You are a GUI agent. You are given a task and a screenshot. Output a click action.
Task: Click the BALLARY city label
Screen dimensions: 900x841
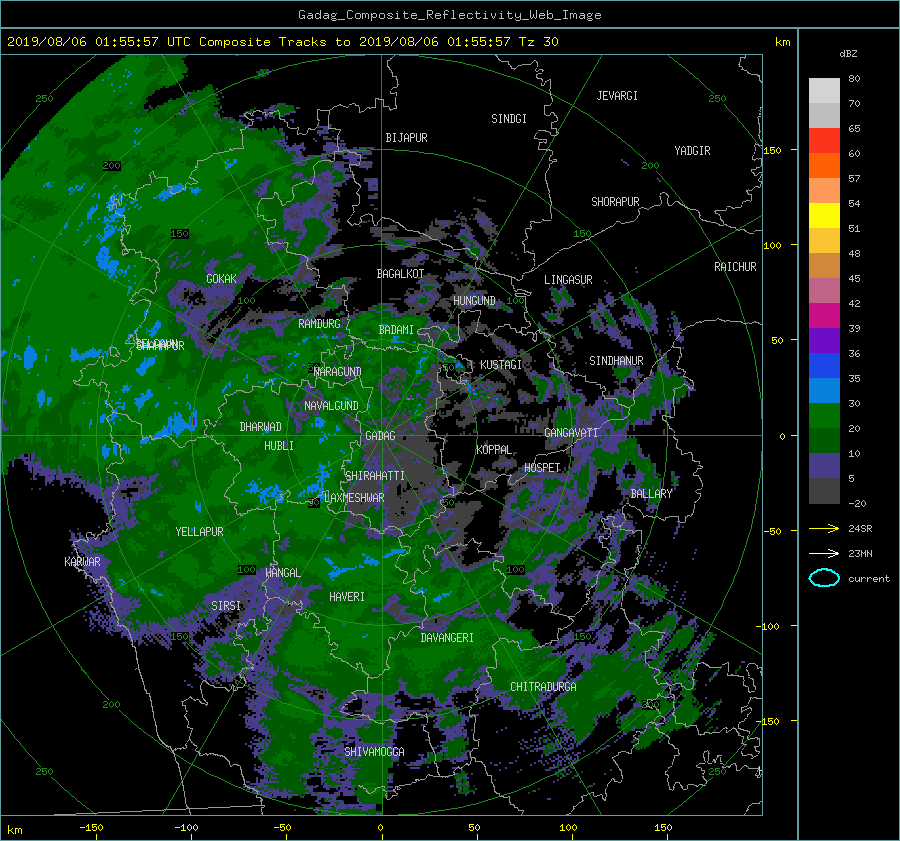[x=651, y=494]
